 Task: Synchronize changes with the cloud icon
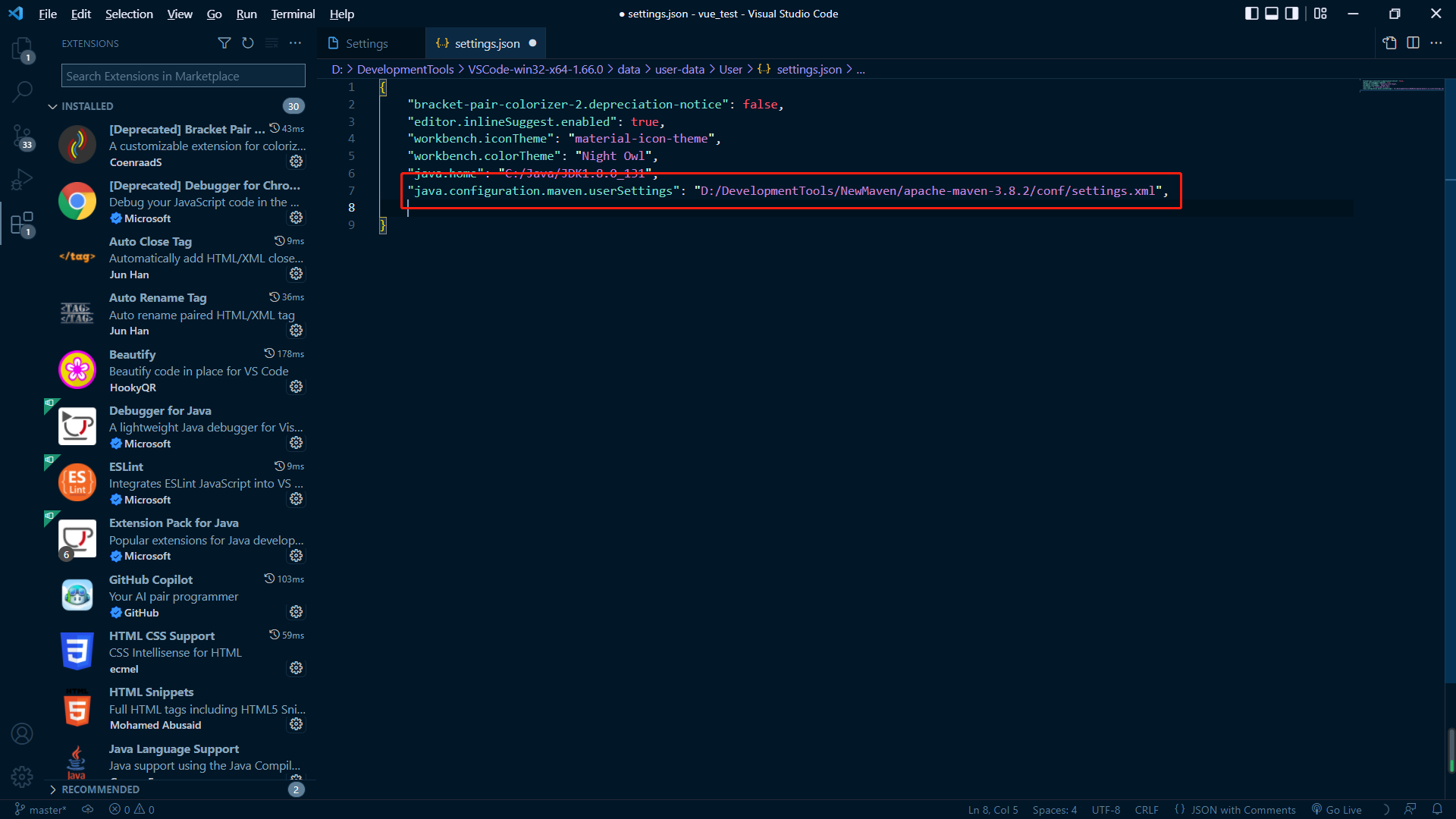pos(88,809)
